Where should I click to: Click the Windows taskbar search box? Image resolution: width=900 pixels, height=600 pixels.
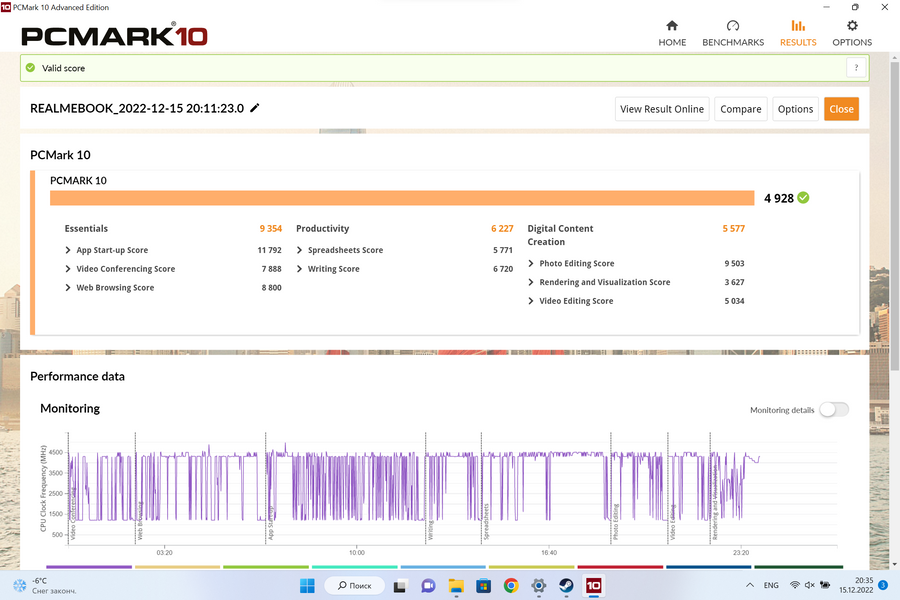pos(355,585)
